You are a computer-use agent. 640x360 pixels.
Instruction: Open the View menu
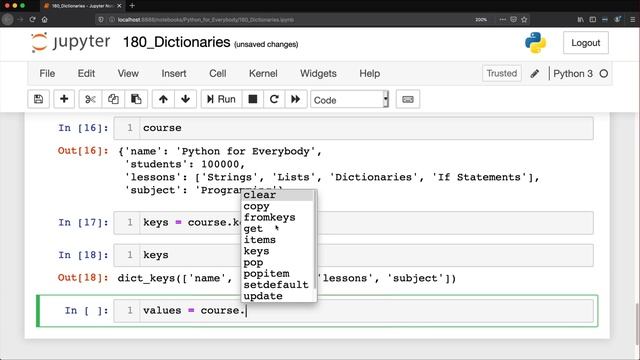click(x=128, y=73)
